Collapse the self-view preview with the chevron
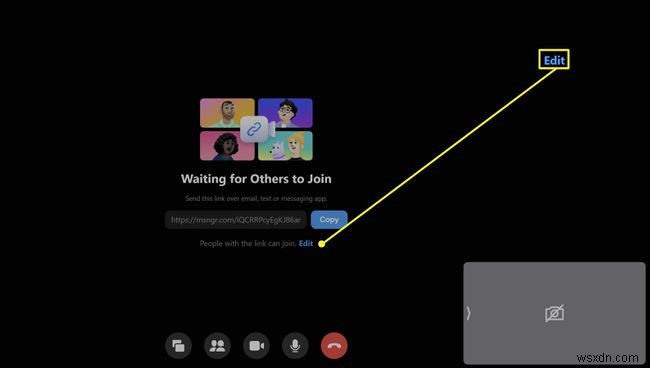Screen dimensions: 650x368 pos(468,313)
